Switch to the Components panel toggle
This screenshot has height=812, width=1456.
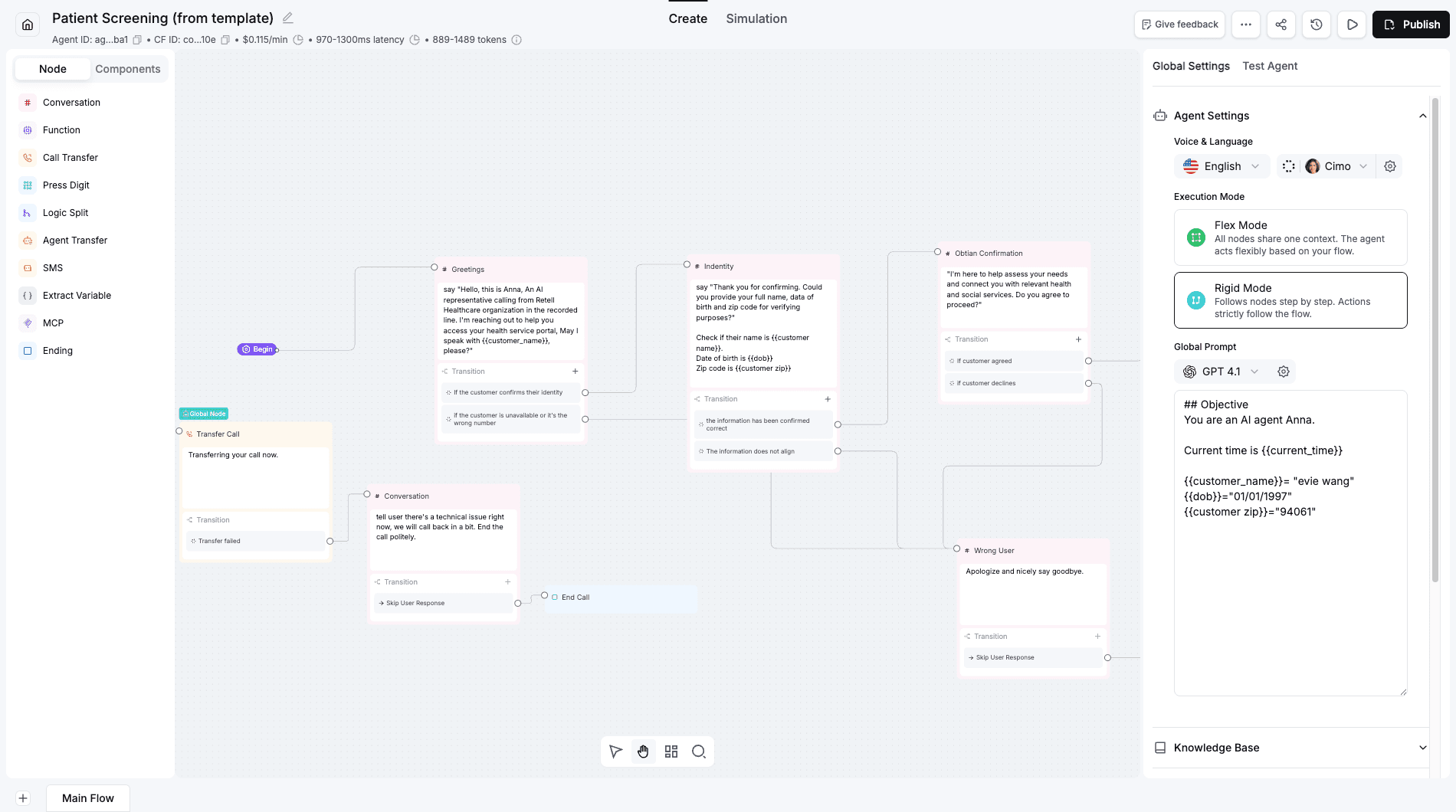tap(127, 69)
